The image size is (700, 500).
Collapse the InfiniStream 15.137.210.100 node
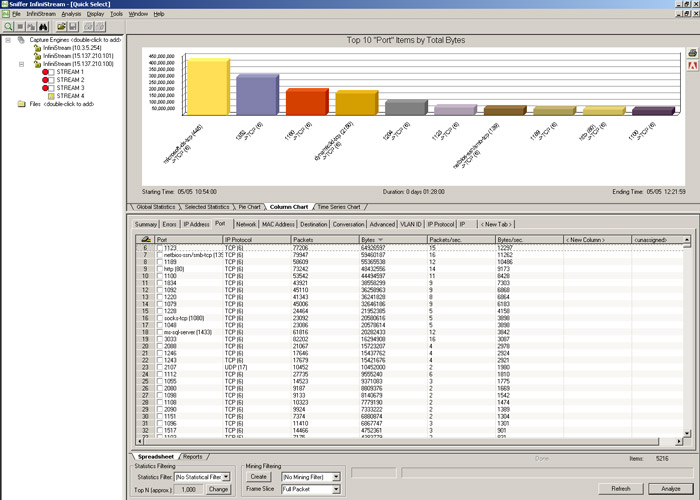(x=21, y=64)
